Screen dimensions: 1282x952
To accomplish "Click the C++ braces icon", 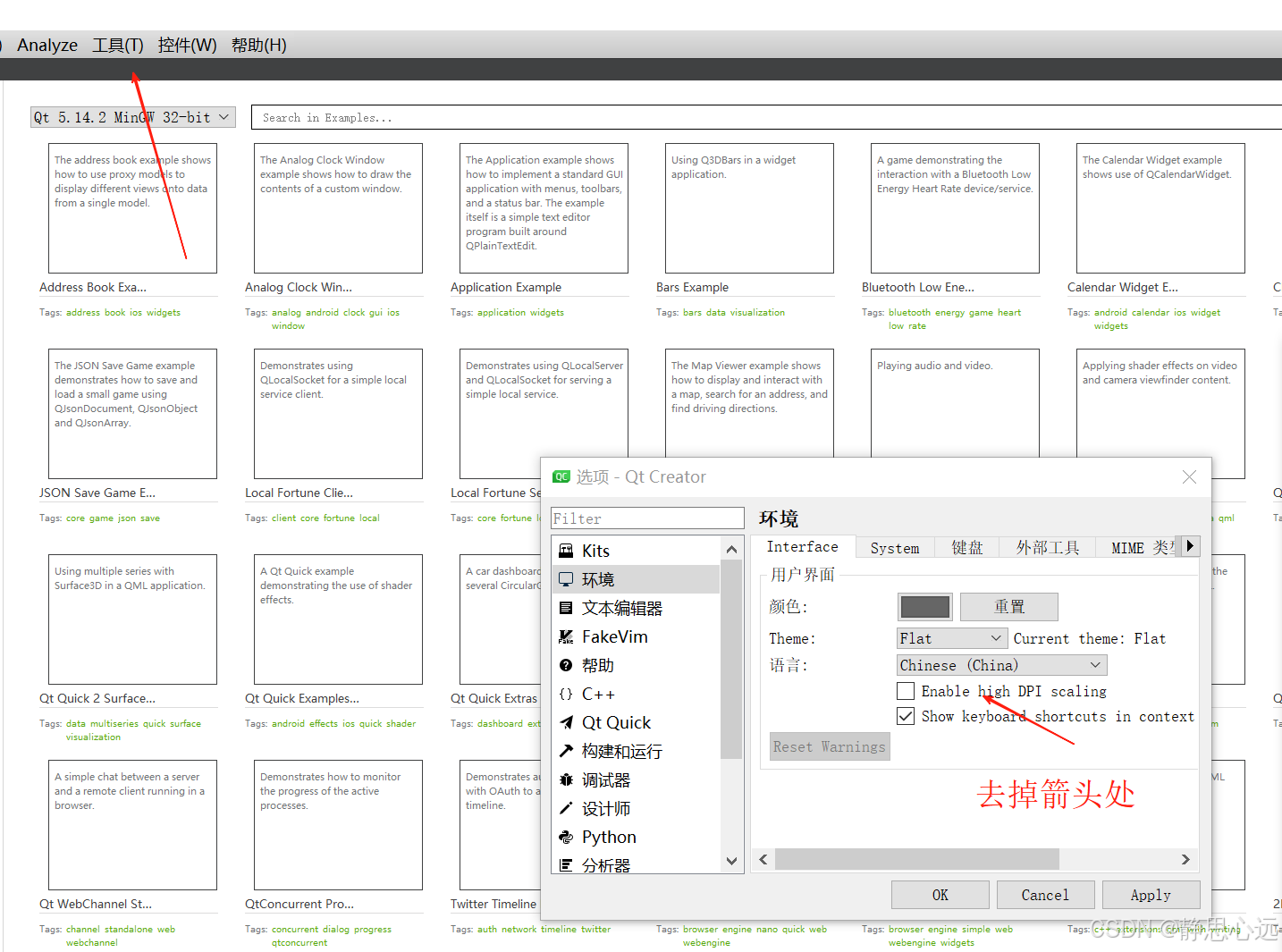I will pyautogui.click(x=566, y=694).
